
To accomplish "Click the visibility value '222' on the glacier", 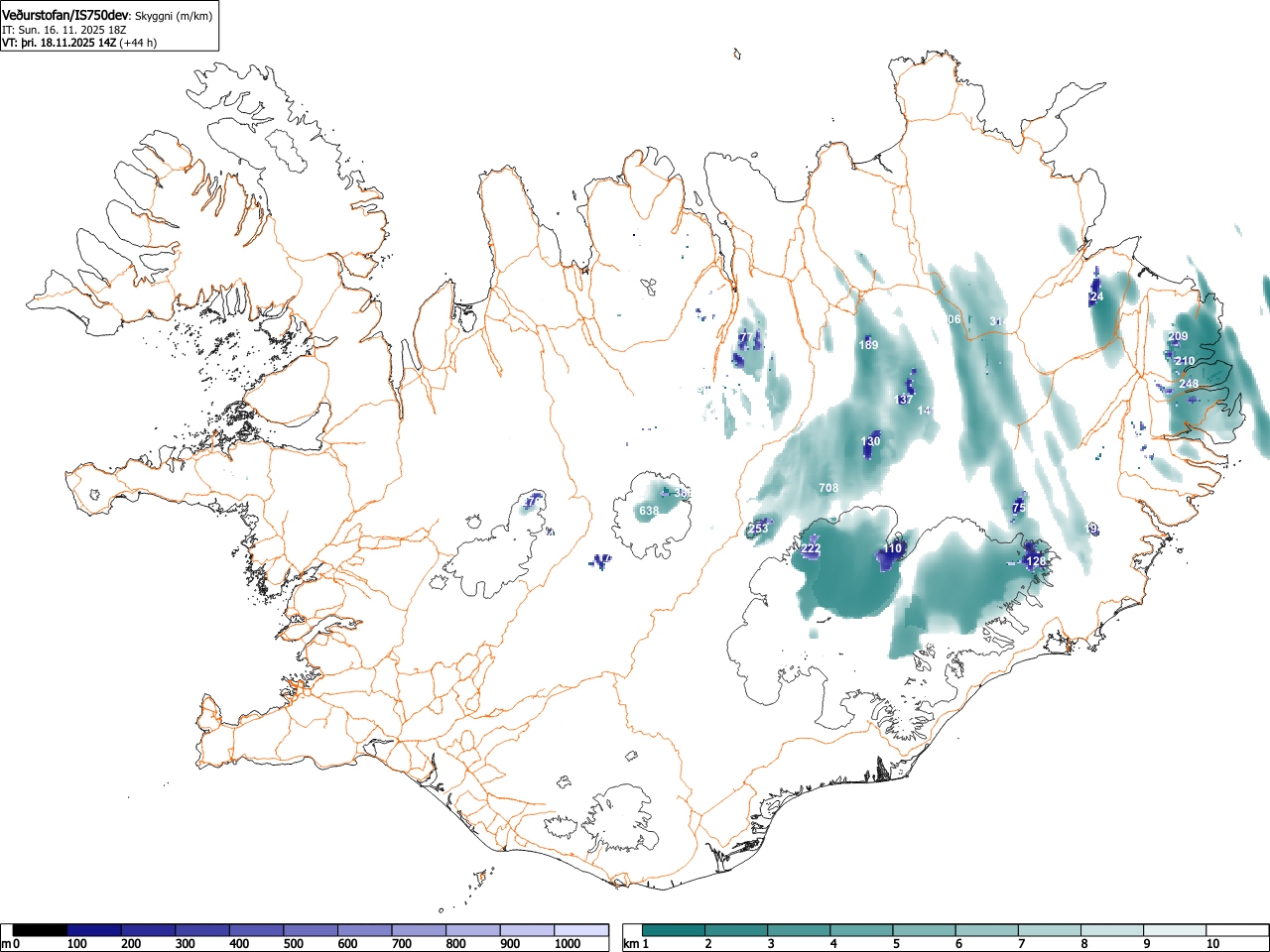I will point(811,549).
